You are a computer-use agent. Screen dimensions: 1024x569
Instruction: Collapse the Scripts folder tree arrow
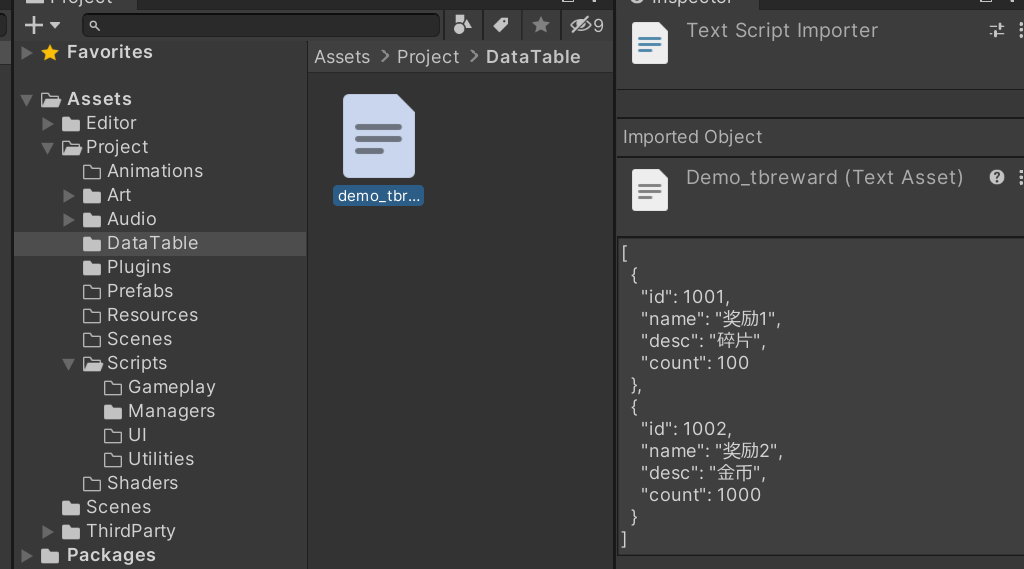click(x=68, y=364)
